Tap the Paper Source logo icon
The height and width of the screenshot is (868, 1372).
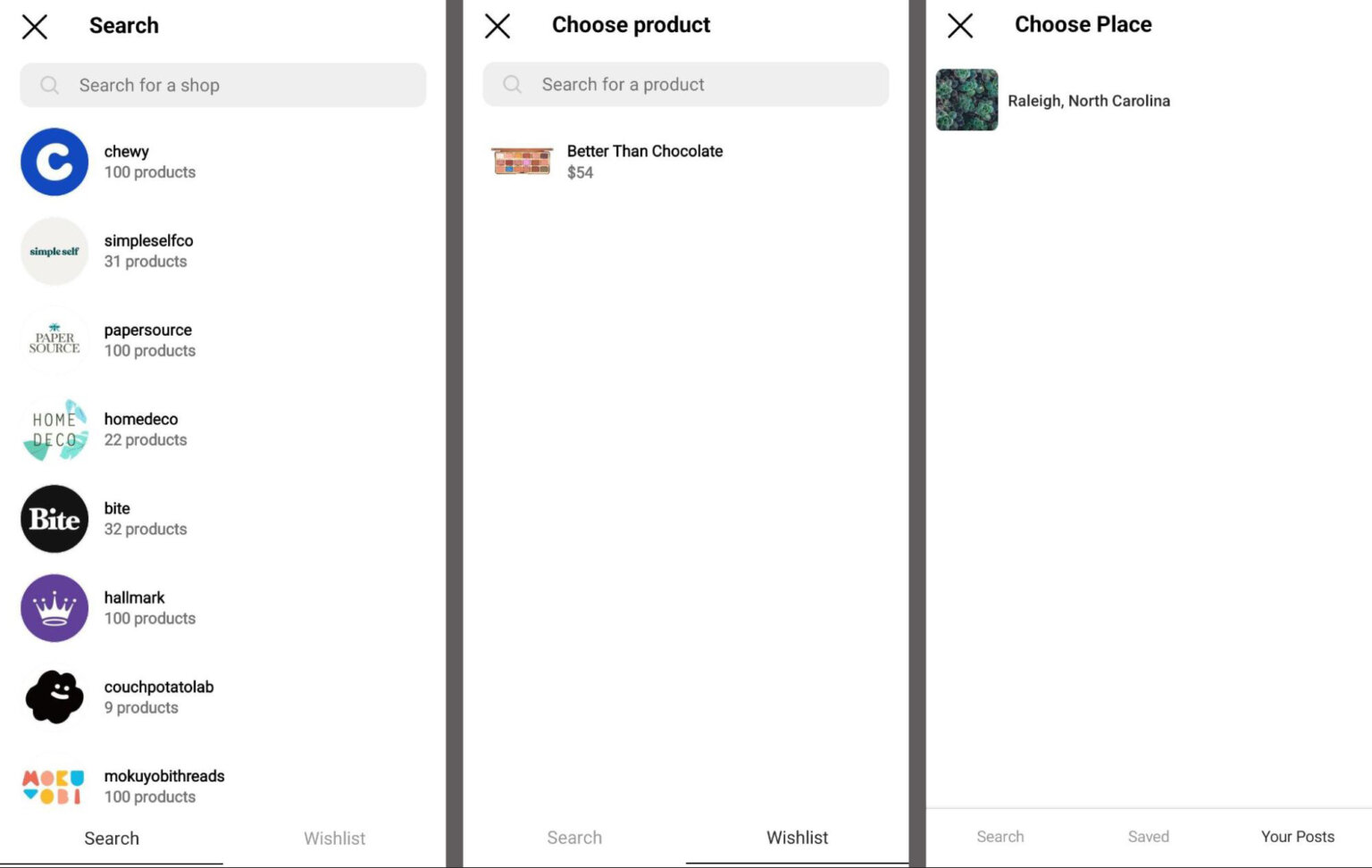coord(54,340)
